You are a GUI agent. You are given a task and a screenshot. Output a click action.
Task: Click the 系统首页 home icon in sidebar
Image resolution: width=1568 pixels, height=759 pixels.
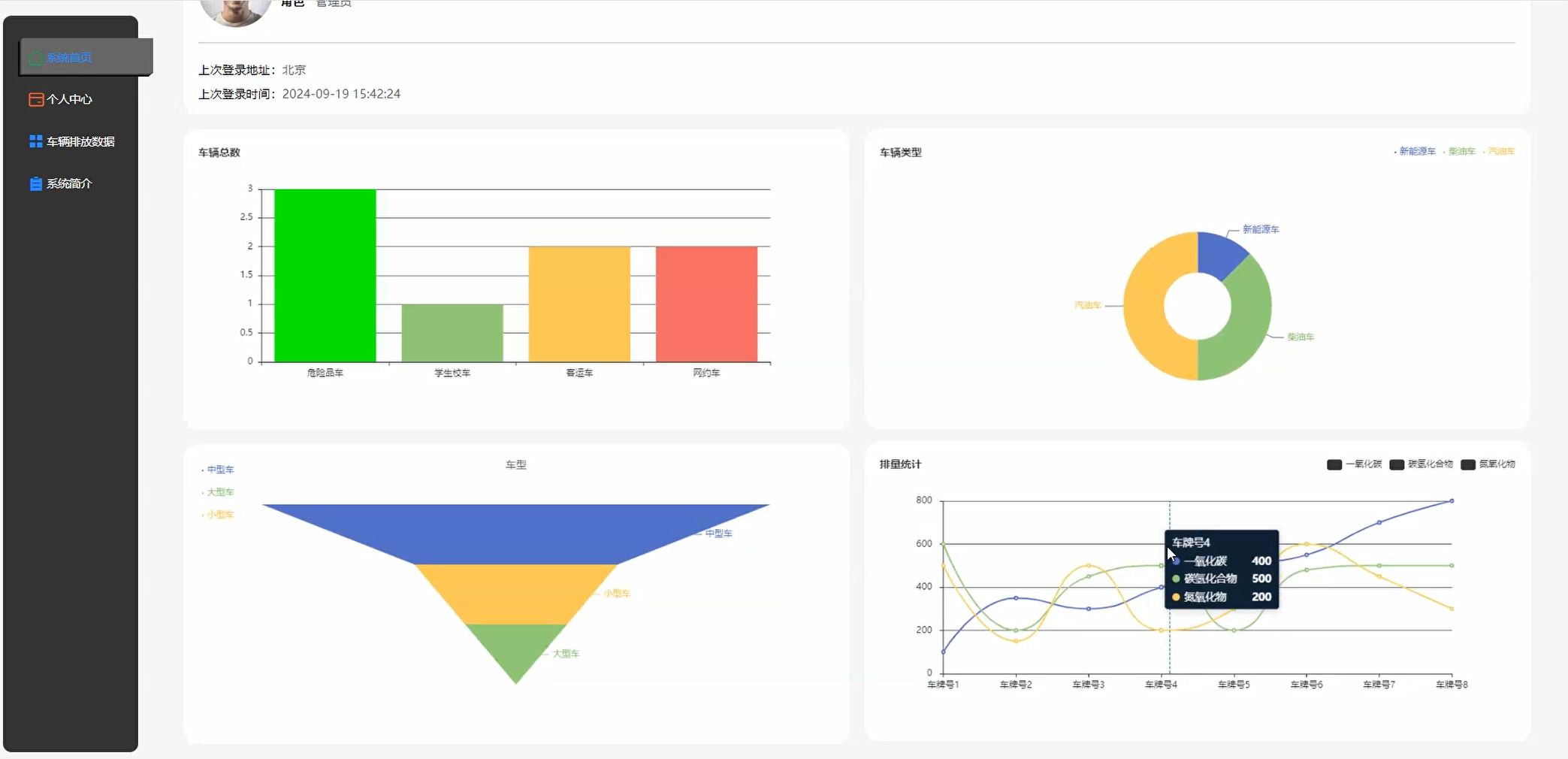pyautogui.click(x=35, y=58)
